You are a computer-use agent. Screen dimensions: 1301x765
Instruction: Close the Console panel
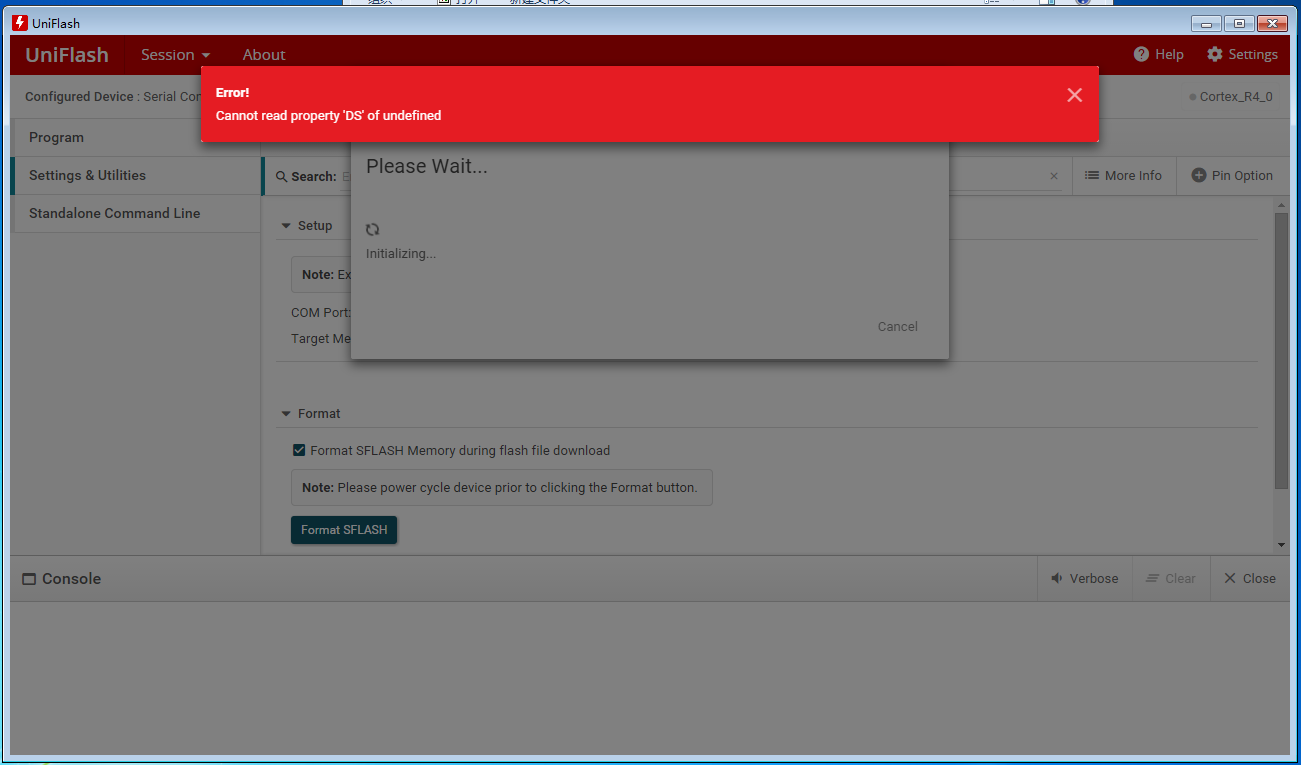click(1249, 579)
